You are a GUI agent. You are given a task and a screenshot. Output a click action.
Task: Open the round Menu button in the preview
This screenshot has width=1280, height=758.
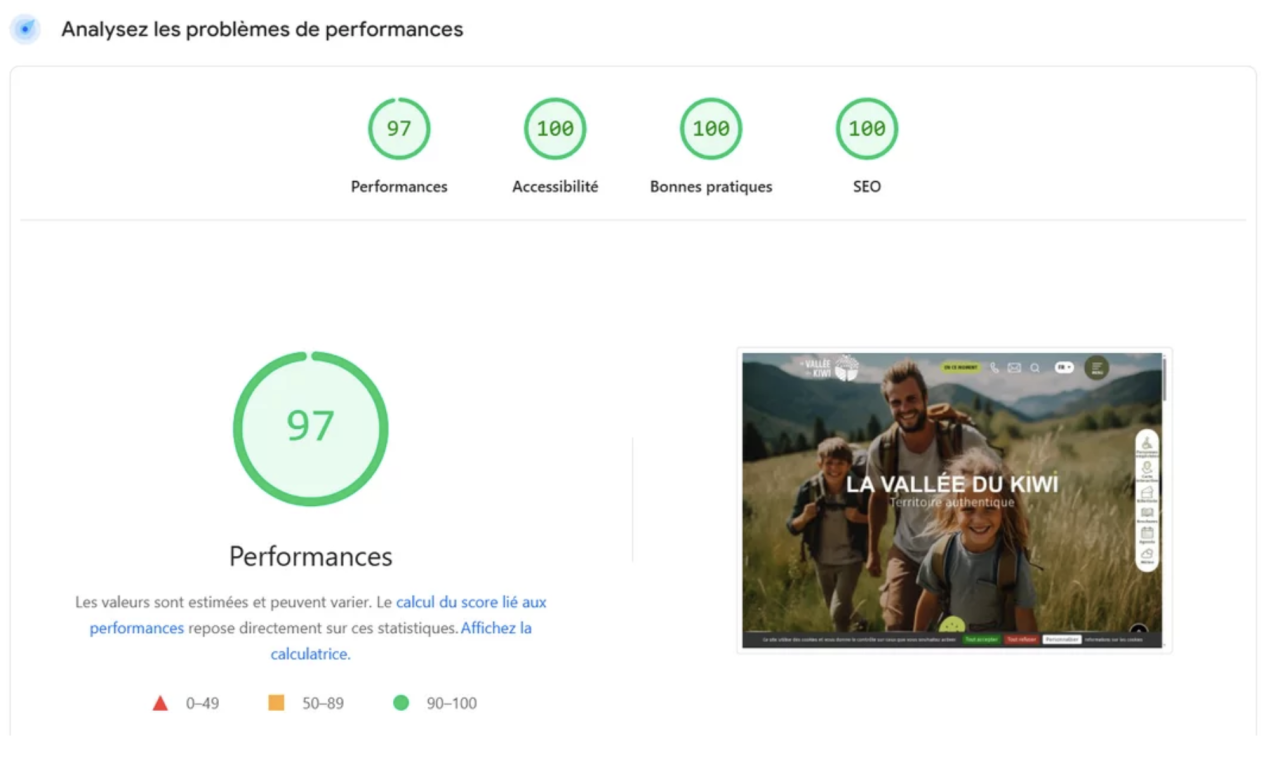1097,368
